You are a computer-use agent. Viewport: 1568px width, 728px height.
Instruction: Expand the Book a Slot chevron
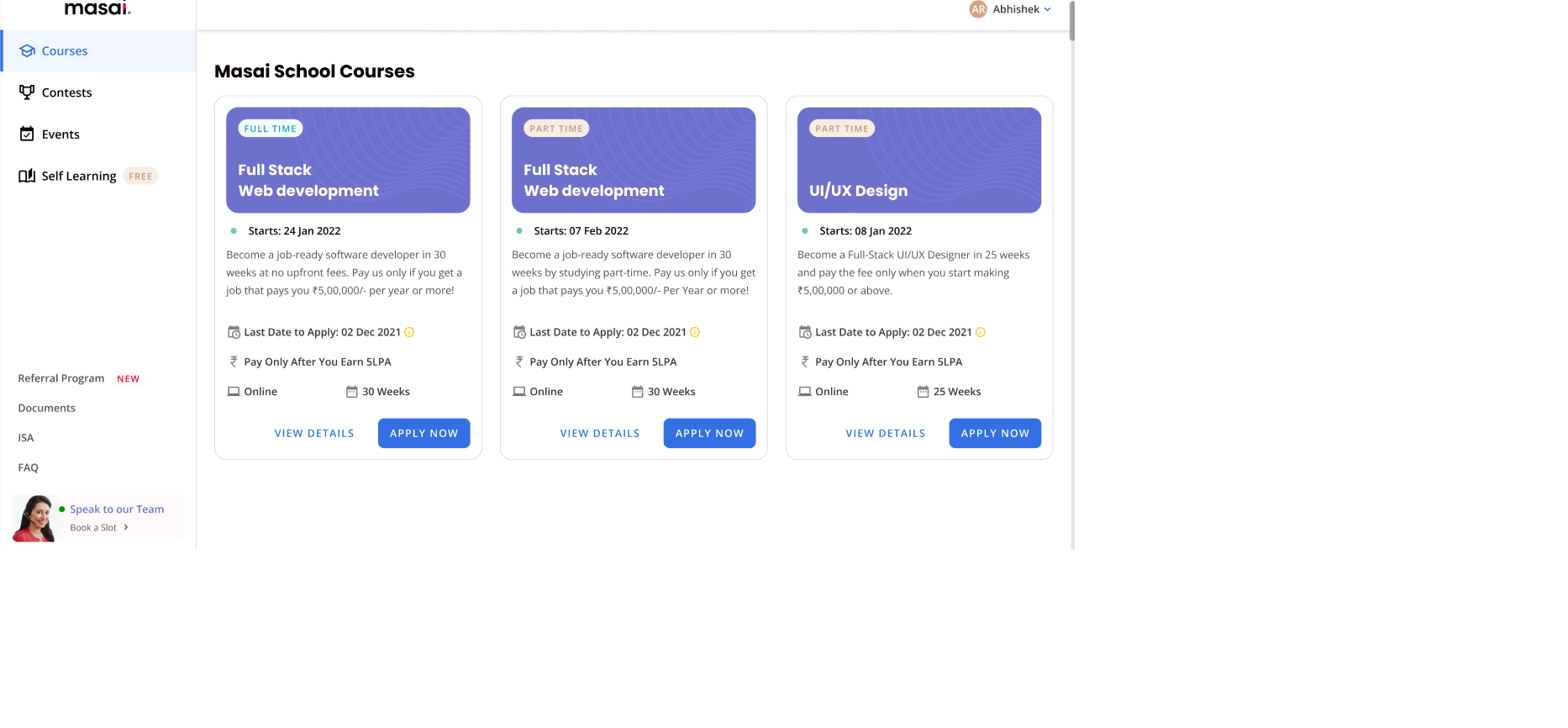pos(126,528)
